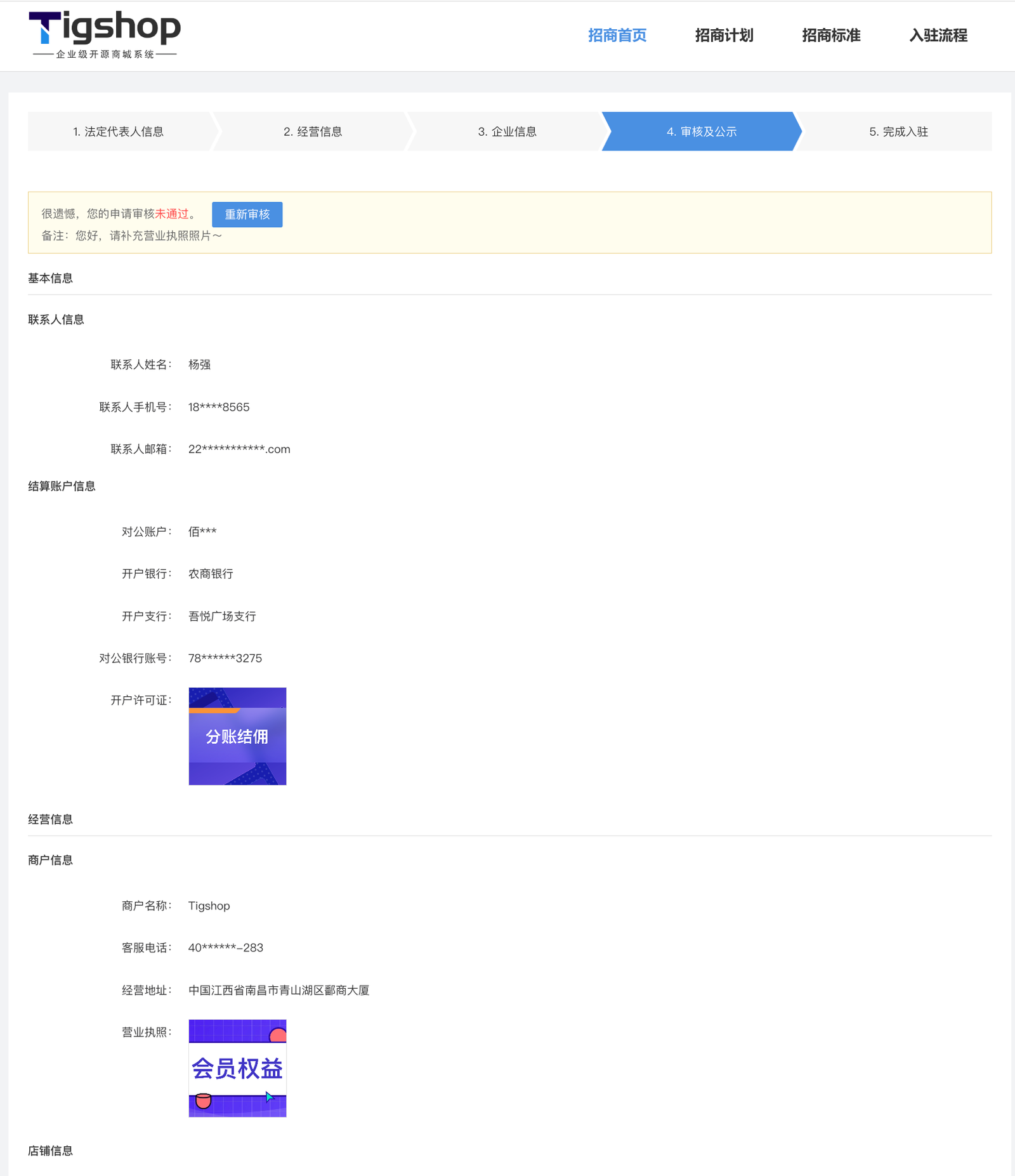The width and height of the screenshot is (1015, 1176).
Task: Click the contact name 杨强
Action: point(199,365)
